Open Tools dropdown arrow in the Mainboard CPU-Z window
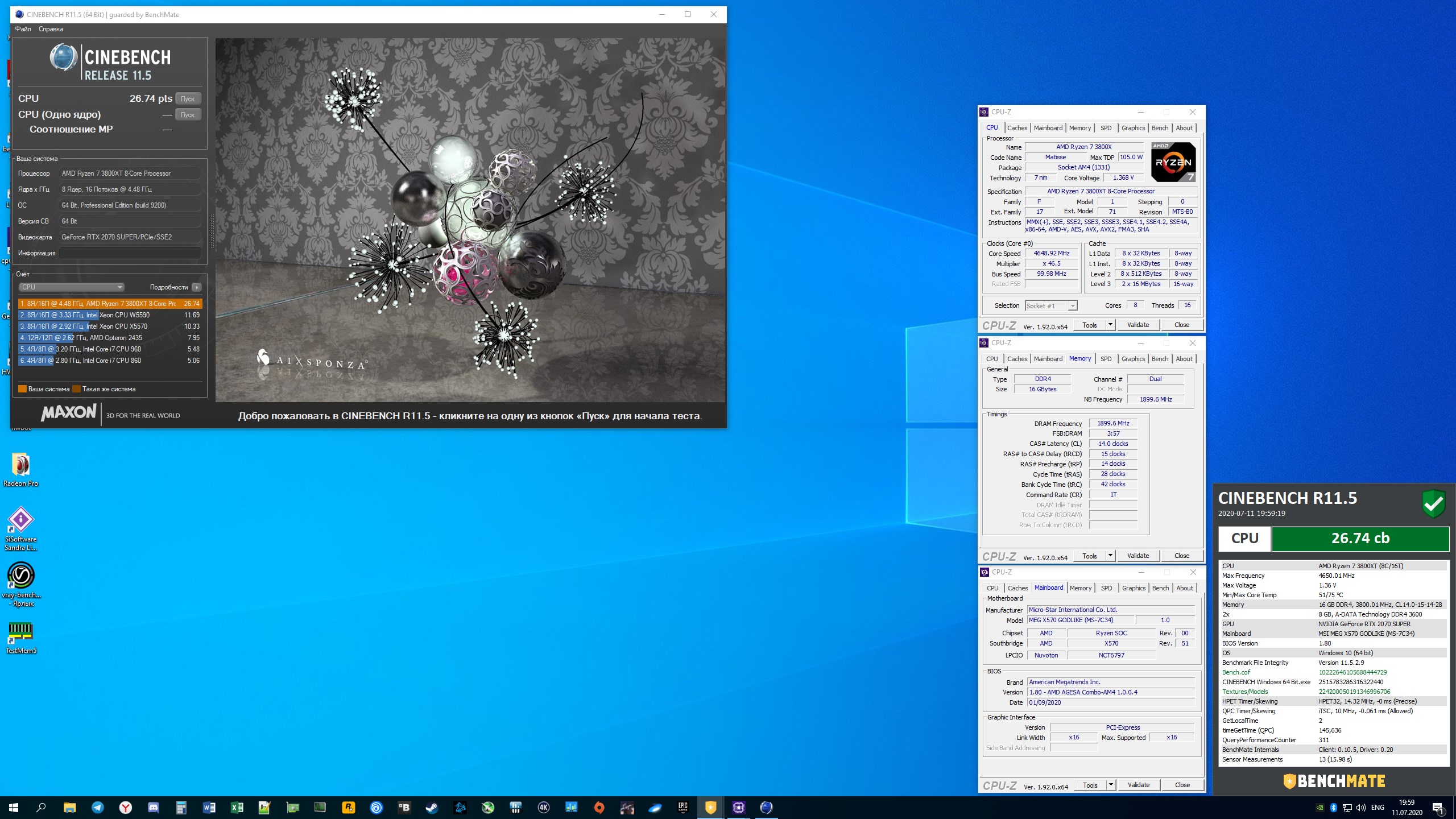This screenshot has width=1456, height=819. point(1110,785)
